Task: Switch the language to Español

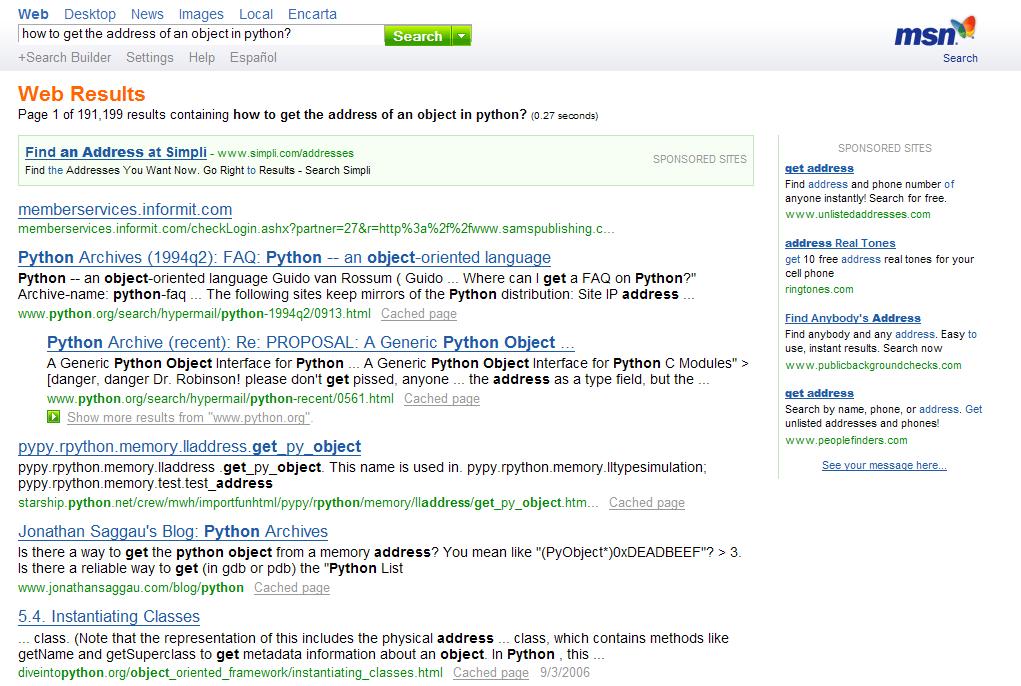Action: (x=253, y=58)
